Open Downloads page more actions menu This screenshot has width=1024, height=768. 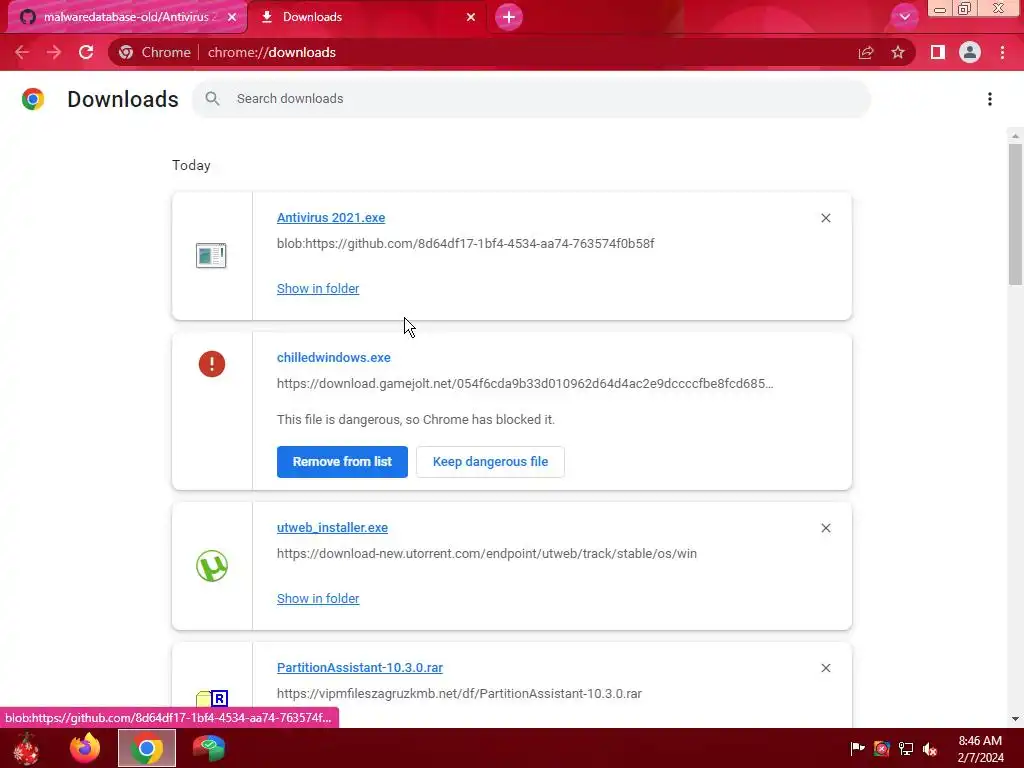tap(990, 99)
